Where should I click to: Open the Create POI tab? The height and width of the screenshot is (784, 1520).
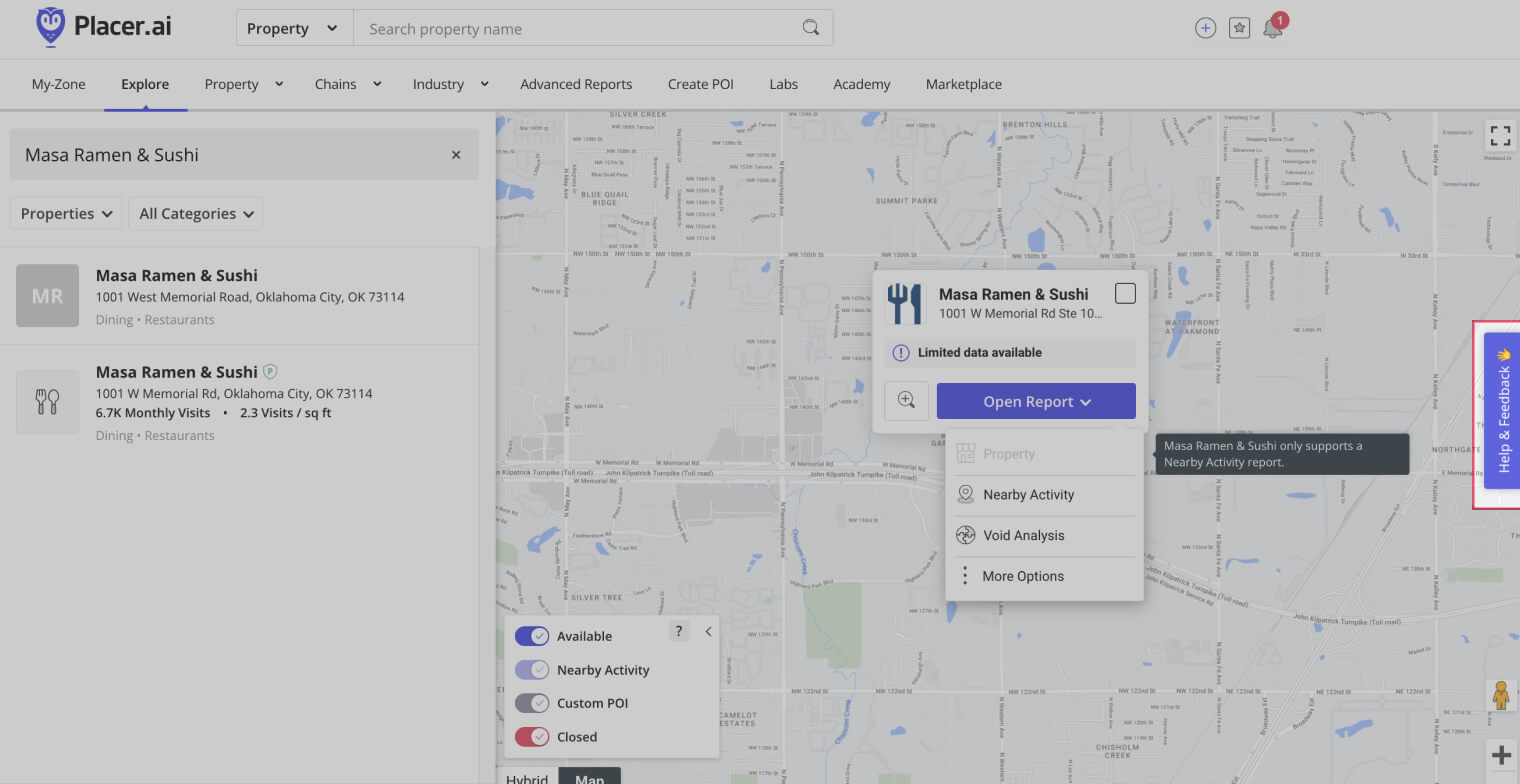pos(701,84)
